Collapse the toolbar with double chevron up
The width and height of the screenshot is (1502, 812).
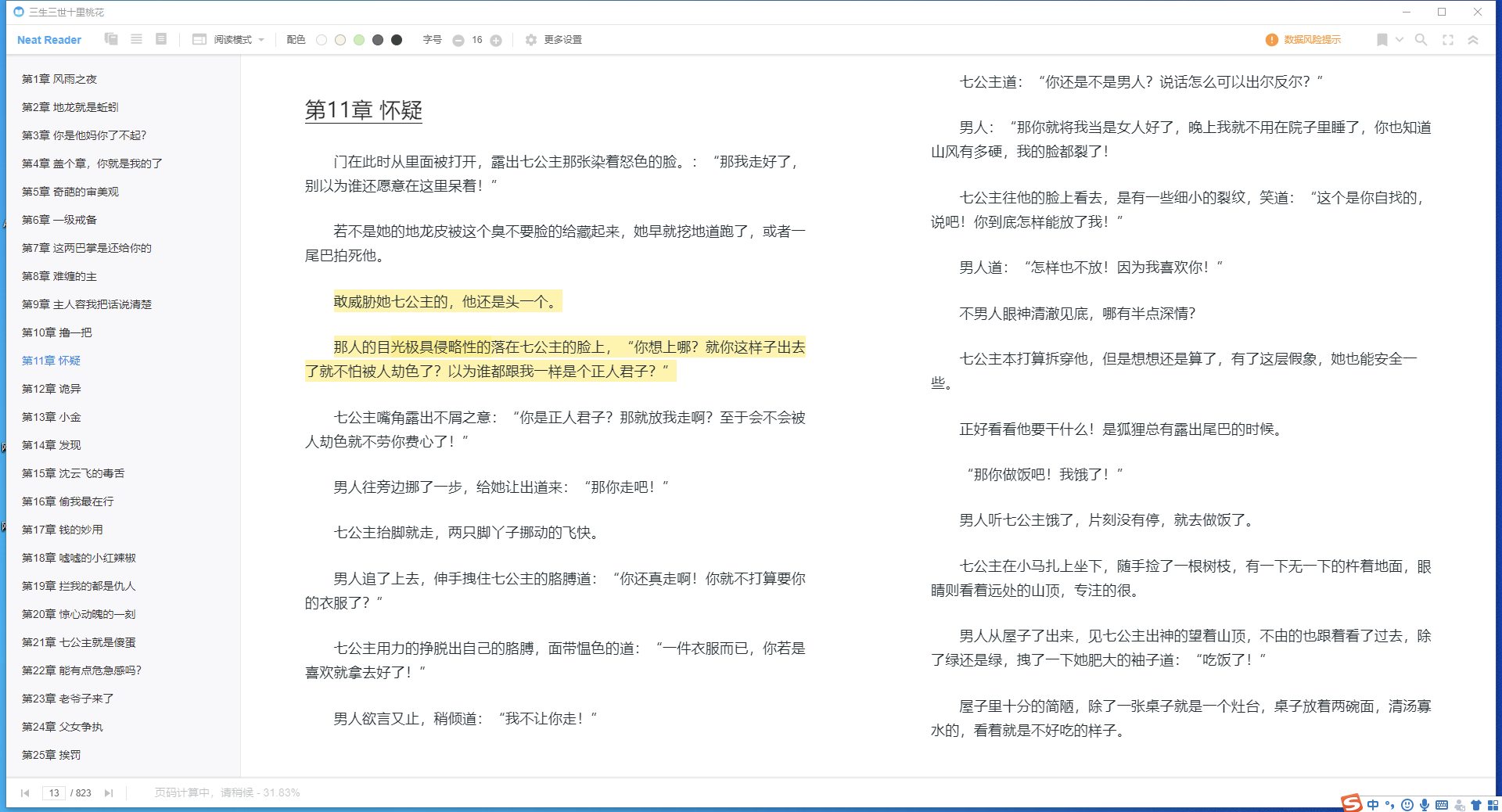tap(1473, 40)
